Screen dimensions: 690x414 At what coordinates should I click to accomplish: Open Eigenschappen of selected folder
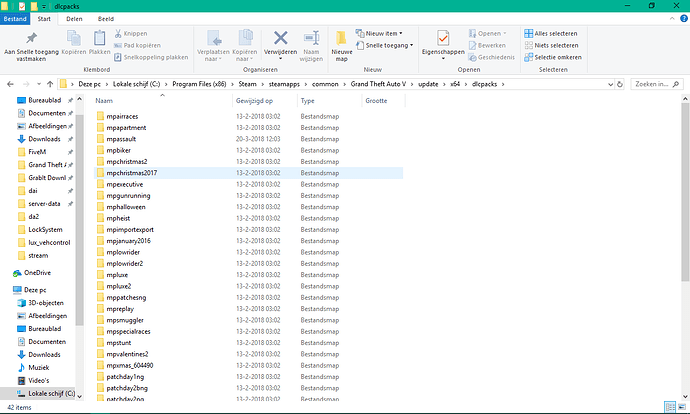click(443, 44)
